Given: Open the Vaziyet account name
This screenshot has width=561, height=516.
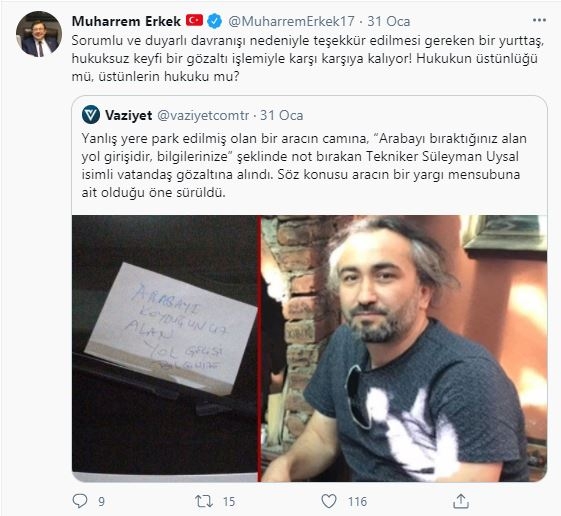Looking at the screenshot, I should 129,115.
